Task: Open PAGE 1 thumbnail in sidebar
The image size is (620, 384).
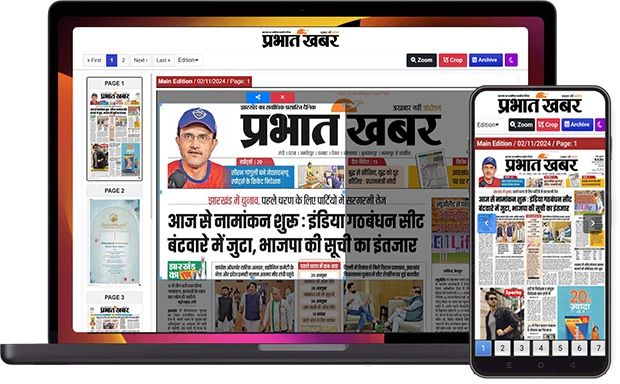Action: [114, 129]
